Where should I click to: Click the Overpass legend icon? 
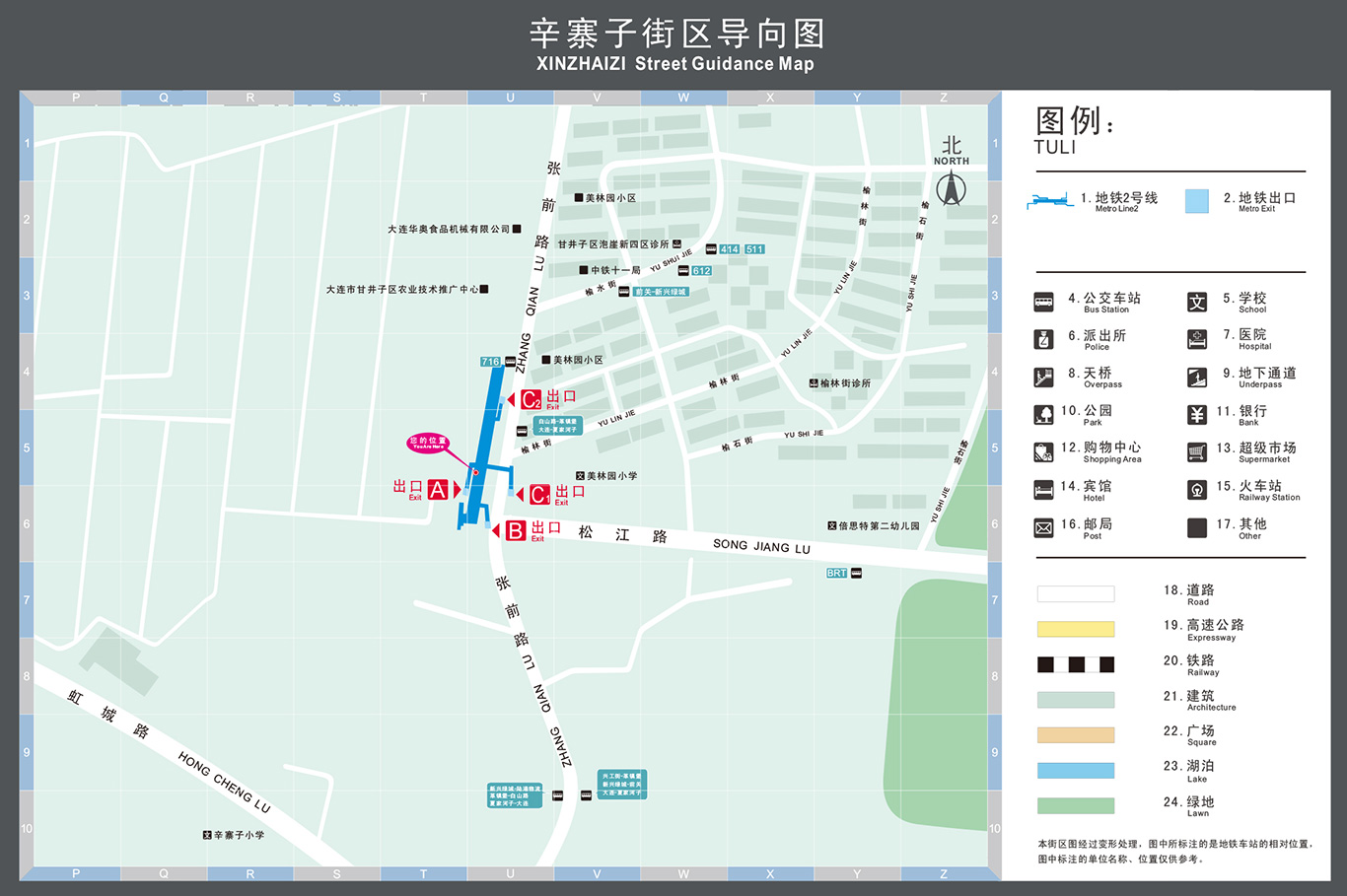[1043, 378]
